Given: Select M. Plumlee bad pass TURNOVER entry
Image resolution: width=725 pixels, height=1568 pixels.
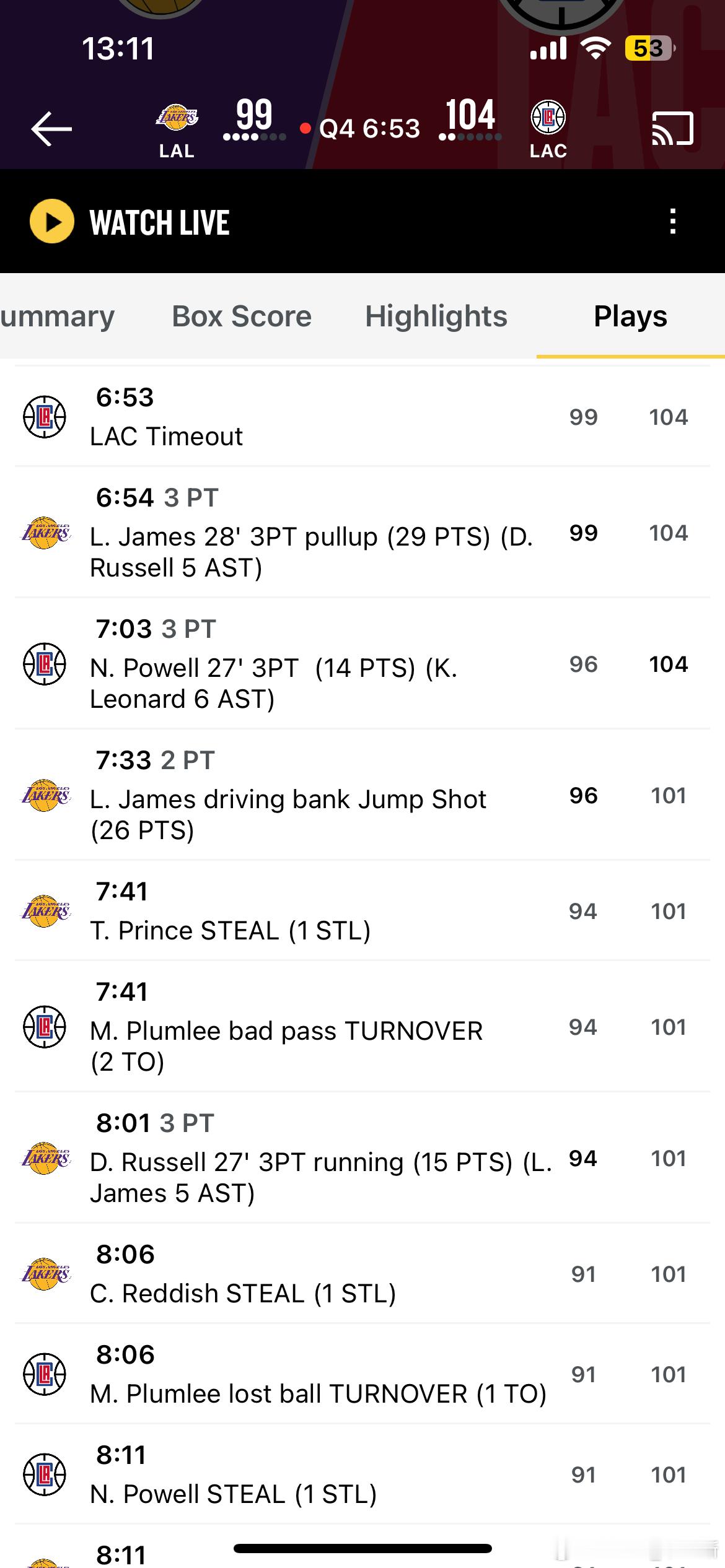Looking at the screenshot, I should (x=362, y=1027).
